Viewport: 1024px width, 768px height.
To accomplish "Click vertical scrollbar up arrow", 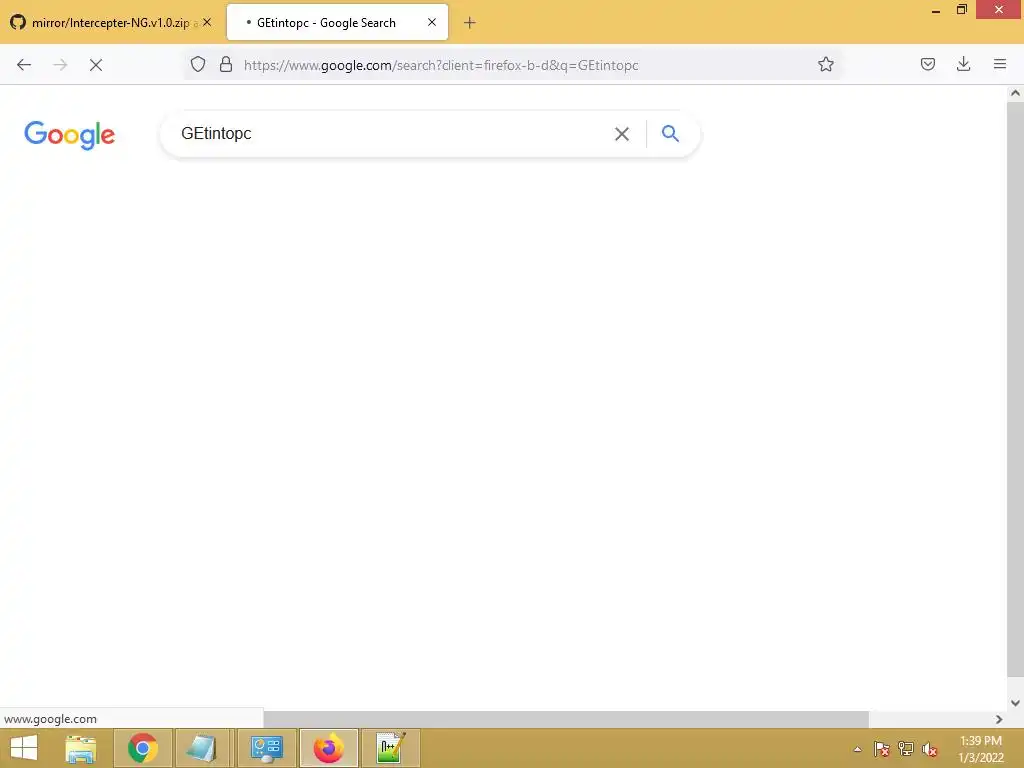I will point(1016,93).
